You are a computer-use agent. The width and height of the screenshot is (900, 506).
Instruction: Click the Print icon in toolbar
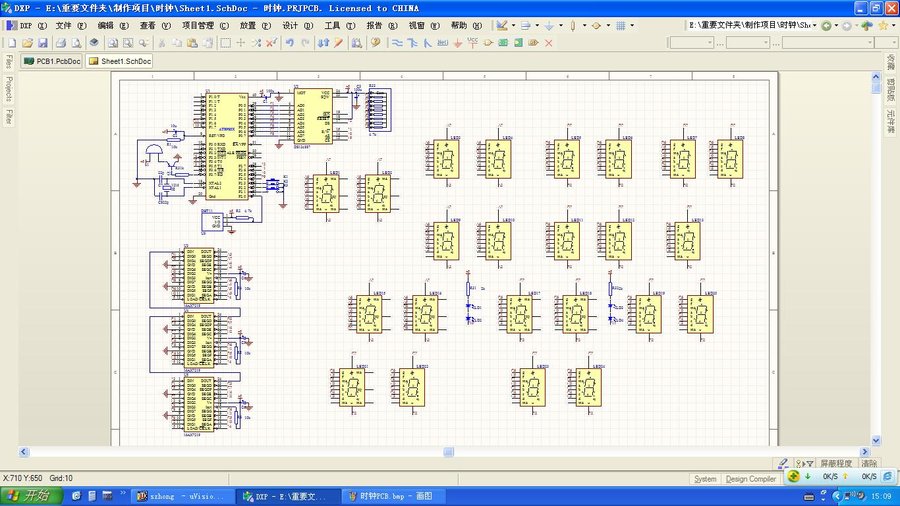[60, 43]
